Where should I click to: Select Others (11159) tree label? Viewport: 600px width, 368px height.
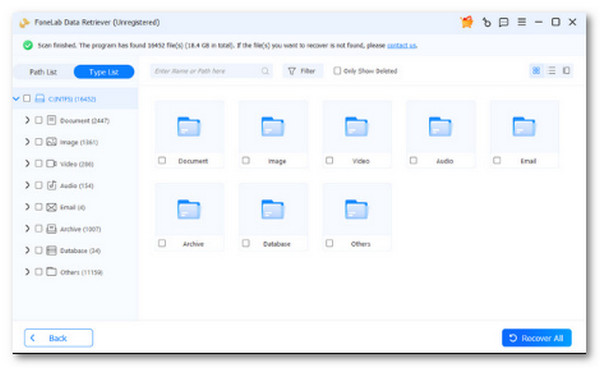(82, 272)
